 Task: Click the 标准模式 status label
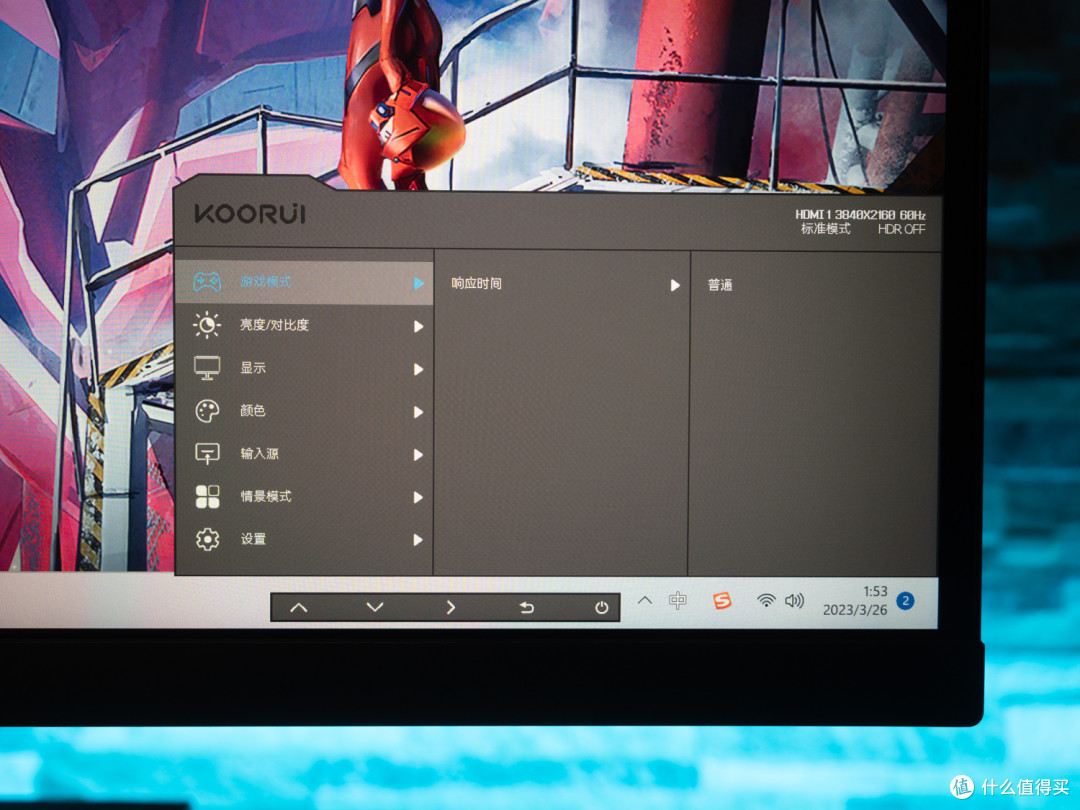coord(825,229)
